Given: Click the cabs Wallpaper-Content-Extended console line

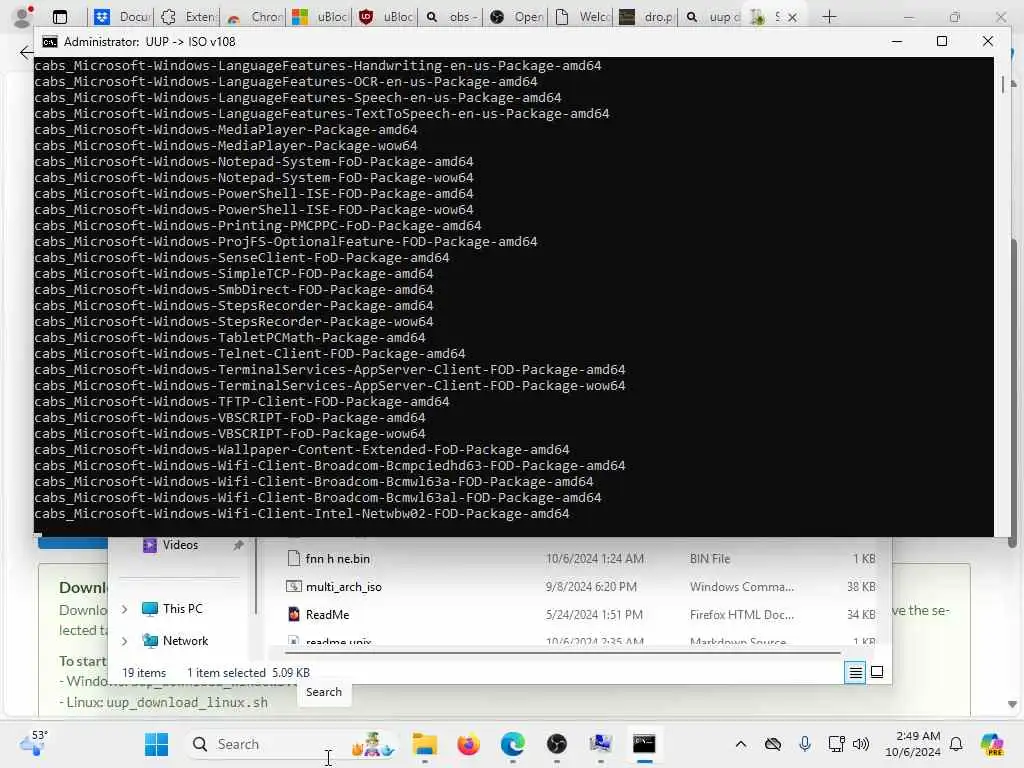Looking at the screenshot, I should pos(302,449).
